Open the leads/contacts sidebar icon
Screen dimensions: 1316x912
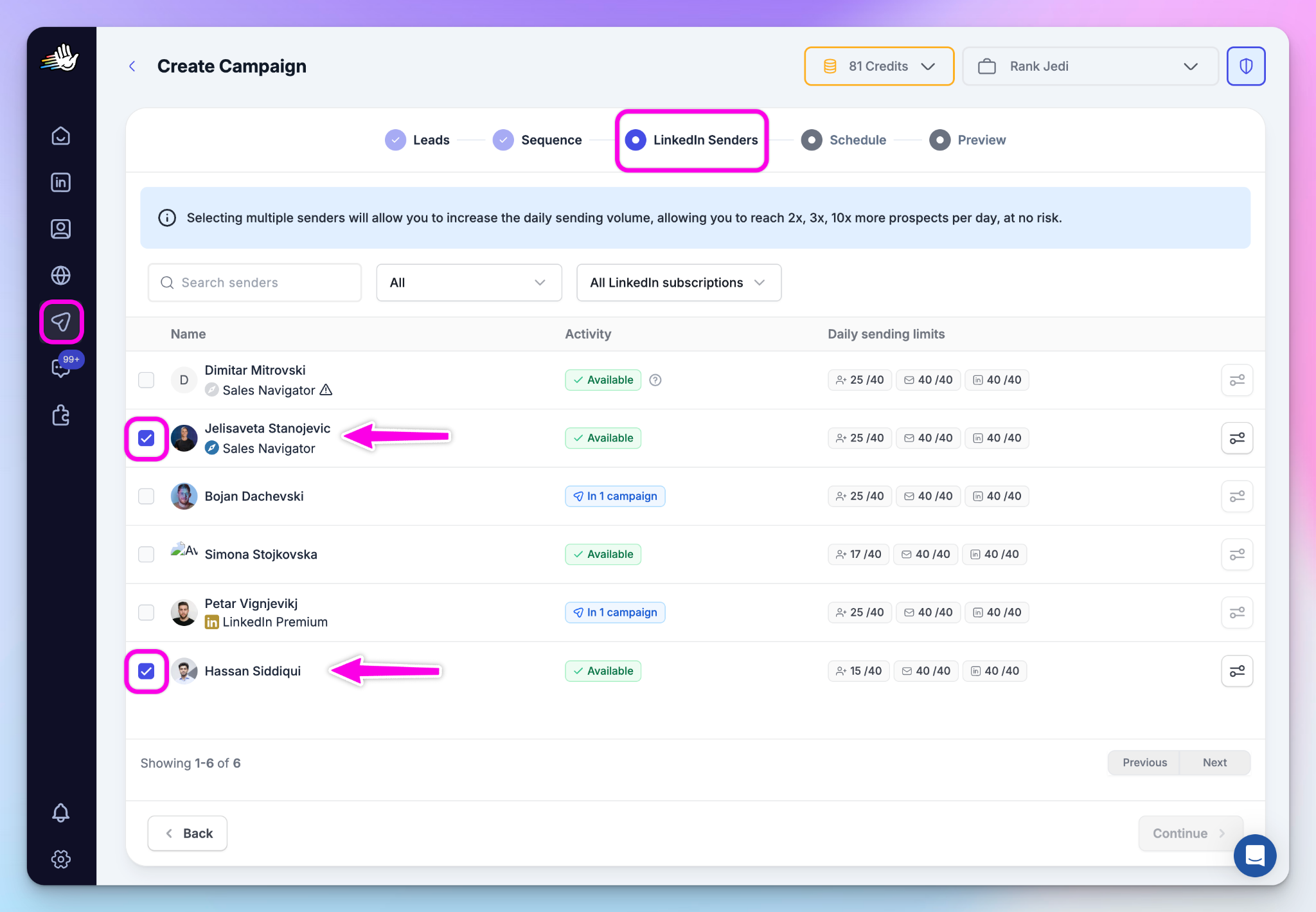click(61, 229)
